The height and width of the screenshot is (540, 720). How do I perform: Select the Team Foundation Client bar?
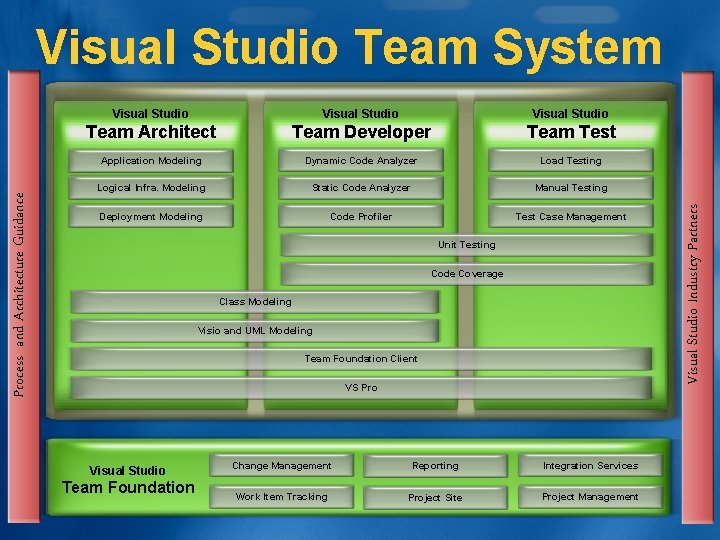(361, 359)
